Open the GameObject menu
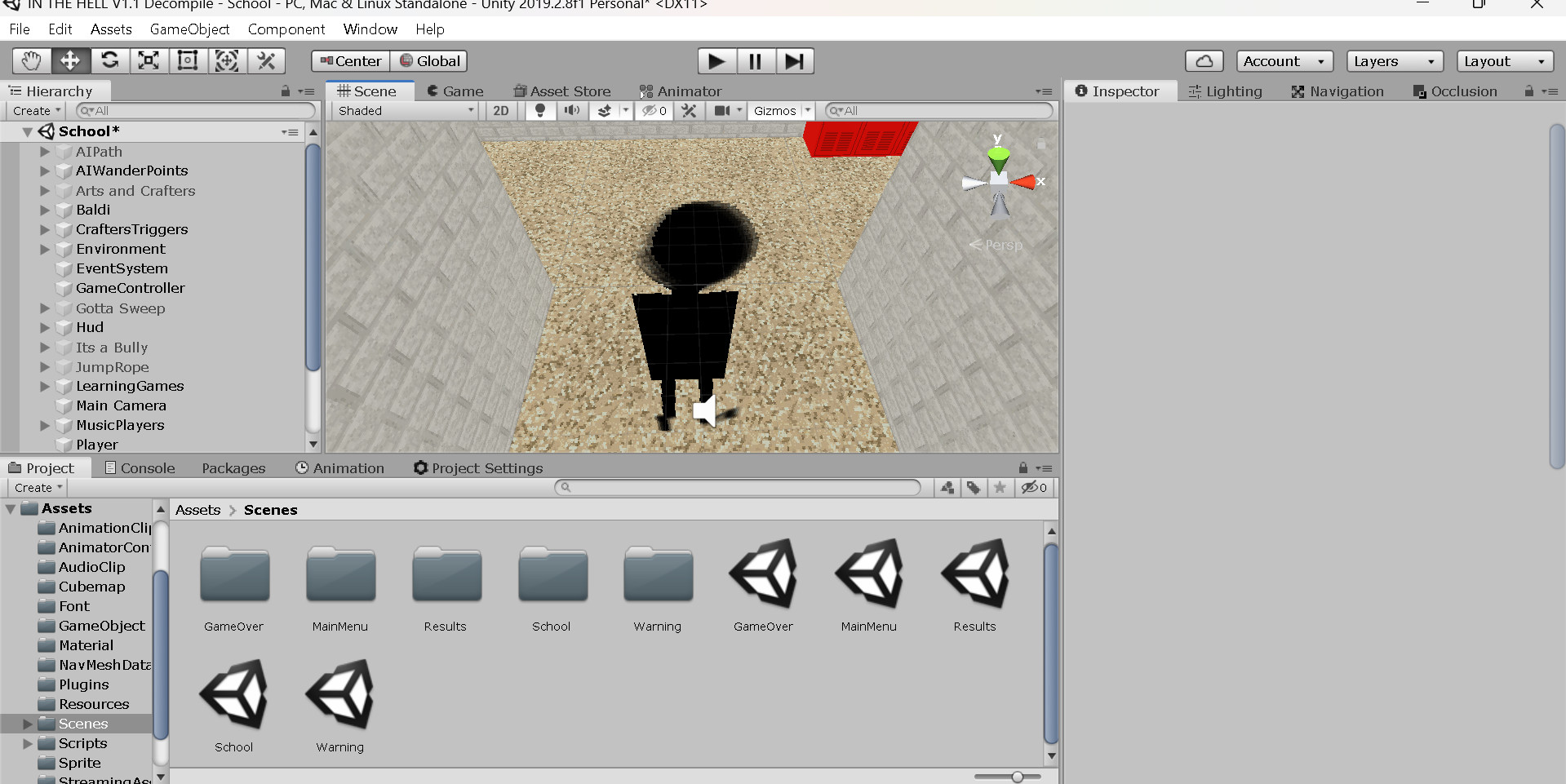1566x784 pixels. coord(189,29)
